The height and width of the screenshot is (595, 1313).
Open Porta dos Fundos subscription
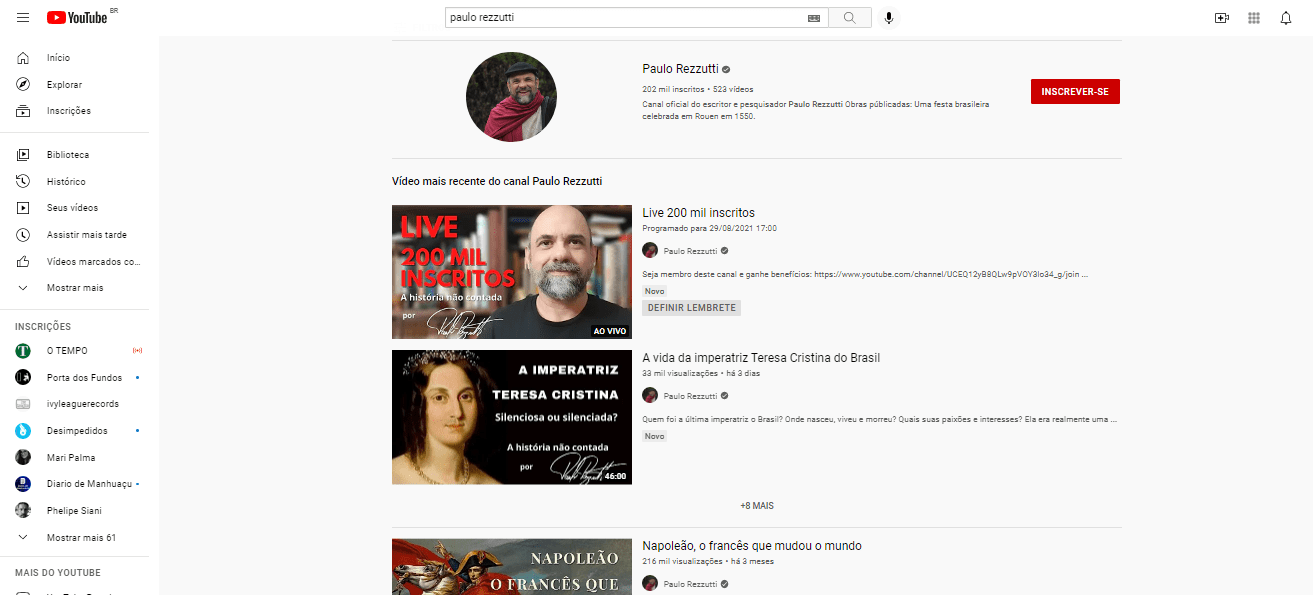[x=84, y=378]
